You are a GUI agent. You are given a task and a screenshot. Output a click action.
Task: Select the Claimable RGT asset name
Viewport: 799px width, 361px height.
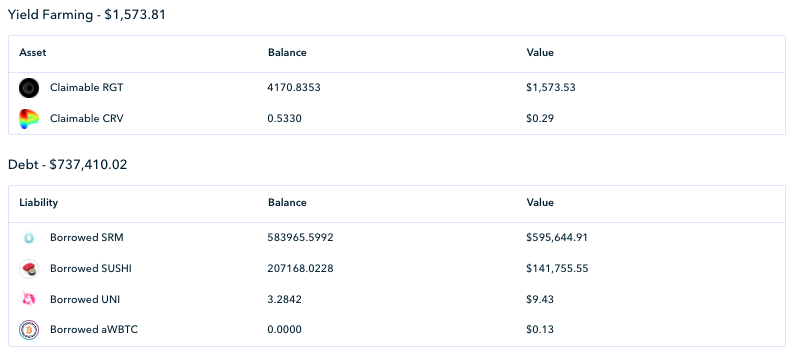[87, 87]
